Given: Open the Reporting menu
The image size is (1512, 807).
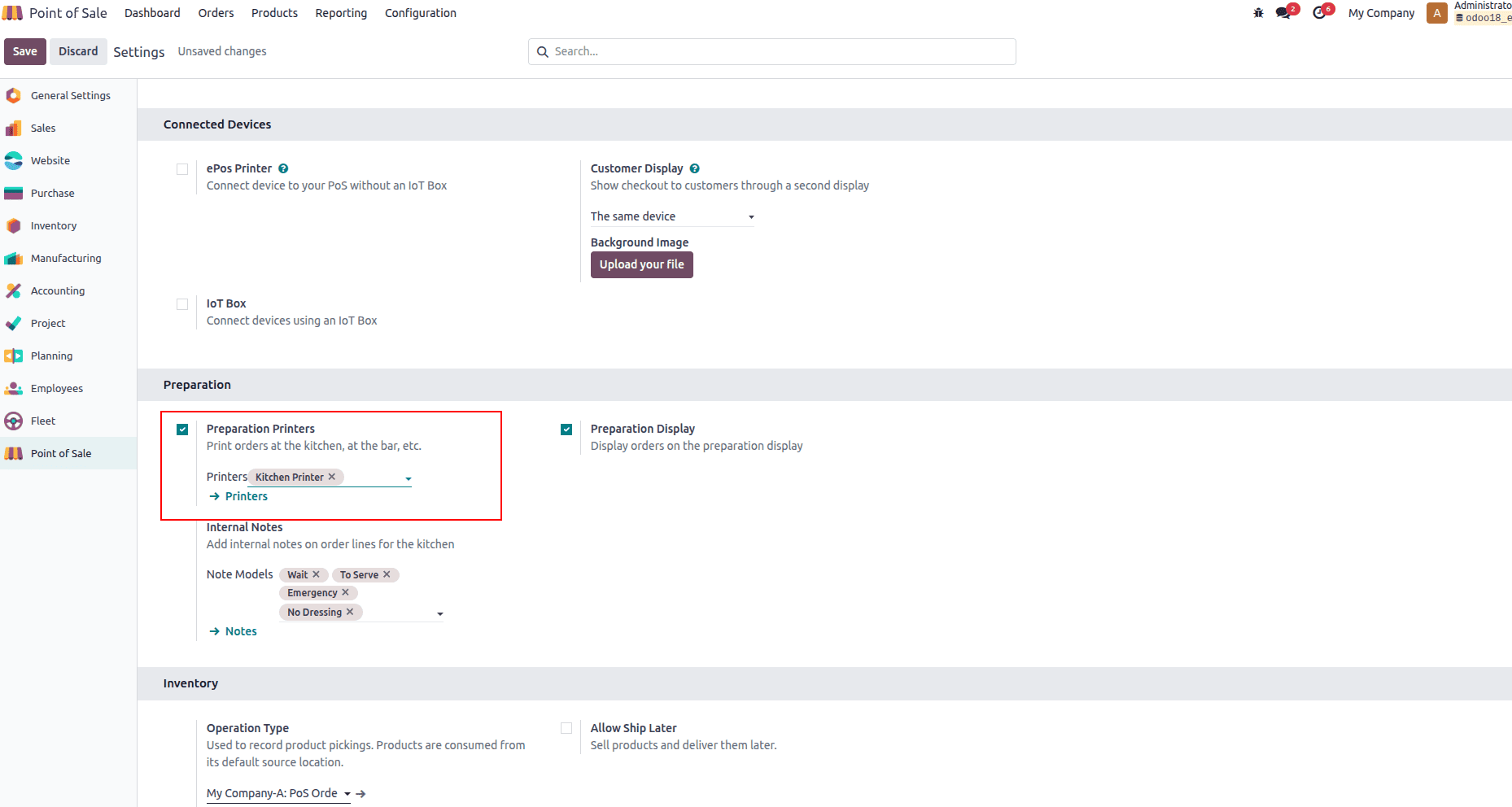Looking at the screenshot, I should [341, 13].
